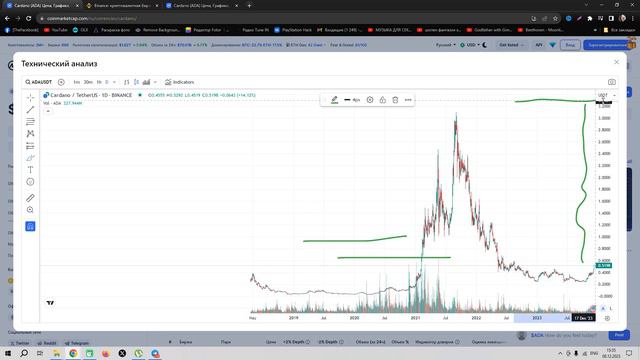Viewport: 640px width, 360px height.
Task: Open the USDT price scale currency dropdown
Action: [607, 95]
